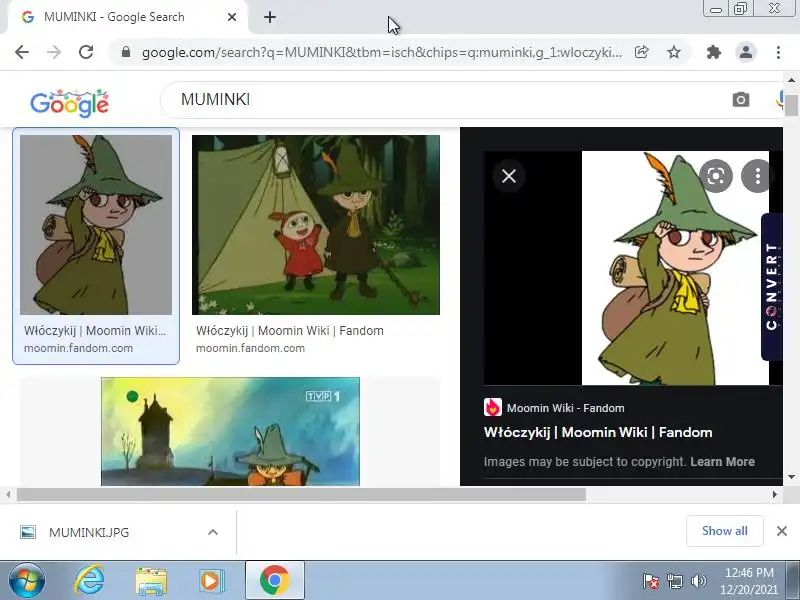This screenshot has height=600, width=800.
Task: Click page vertical scrollbar down arrow
Action: click(791, 477)
